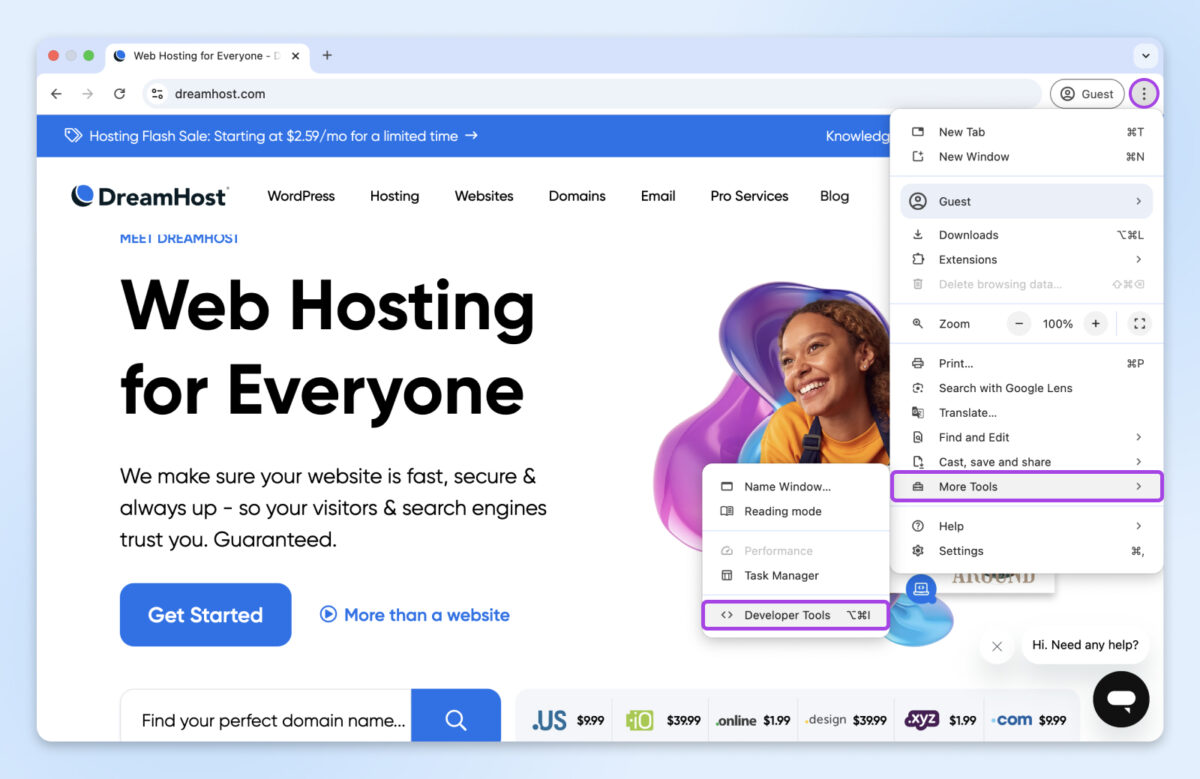Click the full screen icon in Zoom row
The width and height of the screenshot is (1200, 779).
1139,323
